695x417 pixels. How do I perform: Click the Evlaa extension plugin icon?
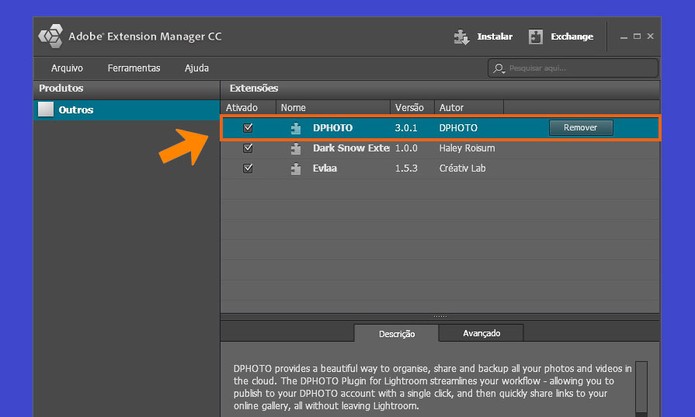click(296, 169)
